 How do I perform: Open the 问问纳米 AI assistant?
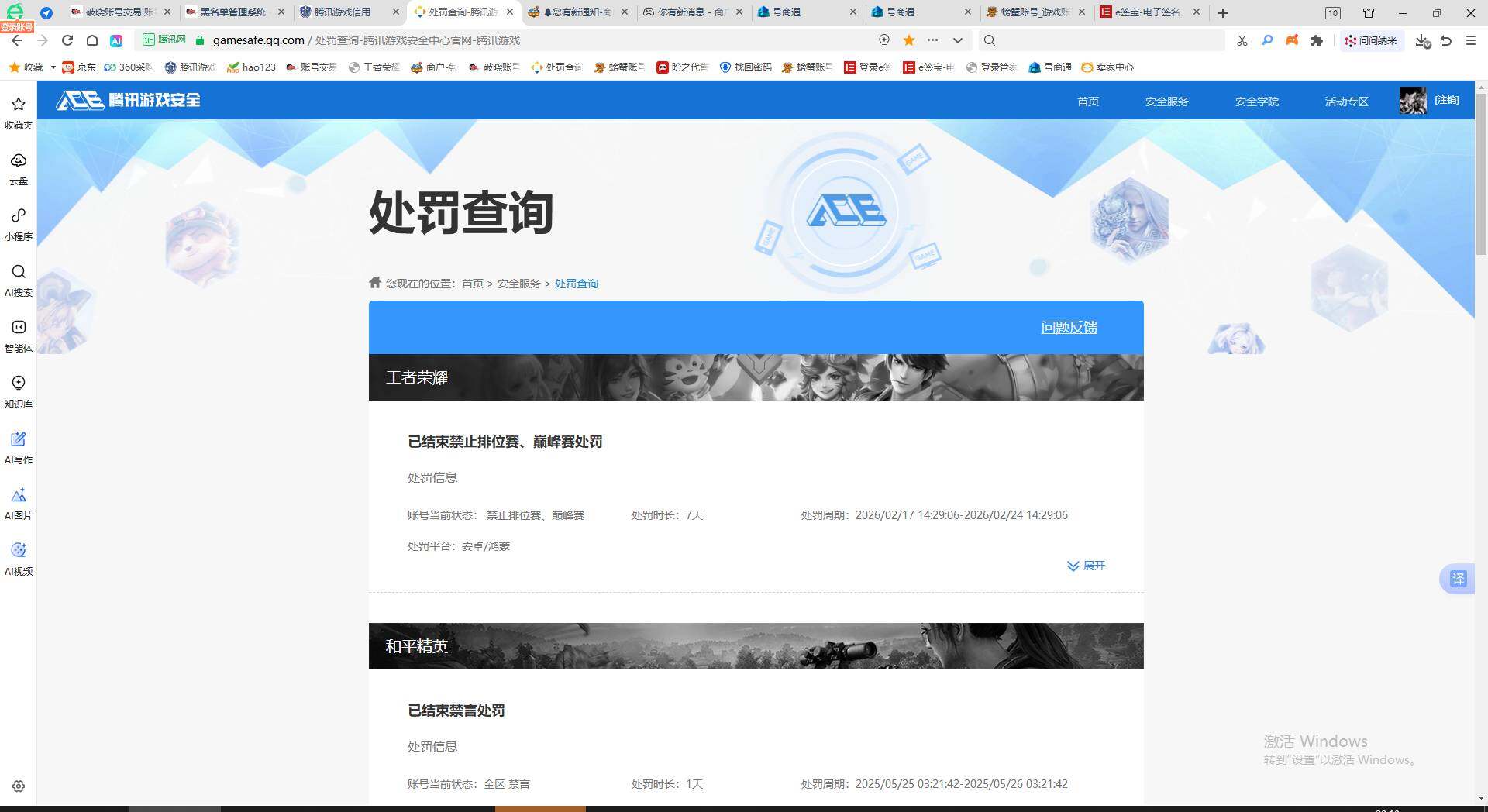tap(1372, 40)
